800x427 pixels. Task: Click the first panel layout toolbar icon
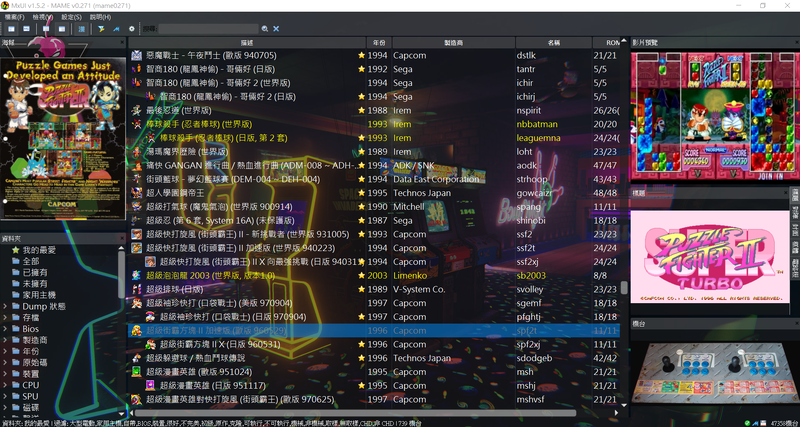coord(11,29)
